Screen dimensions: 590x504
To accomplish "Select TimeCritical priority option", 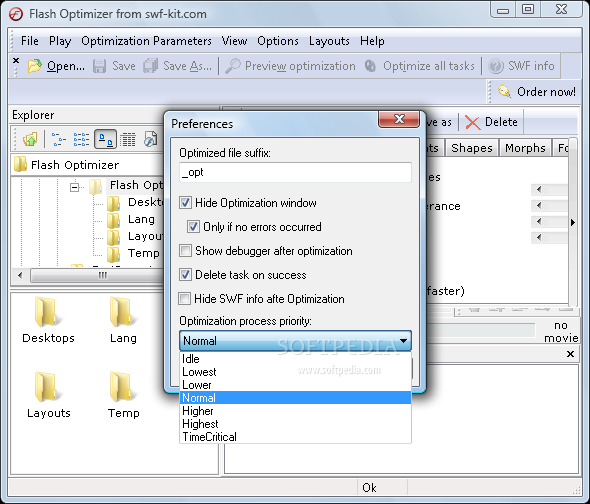I will (295, 437).
